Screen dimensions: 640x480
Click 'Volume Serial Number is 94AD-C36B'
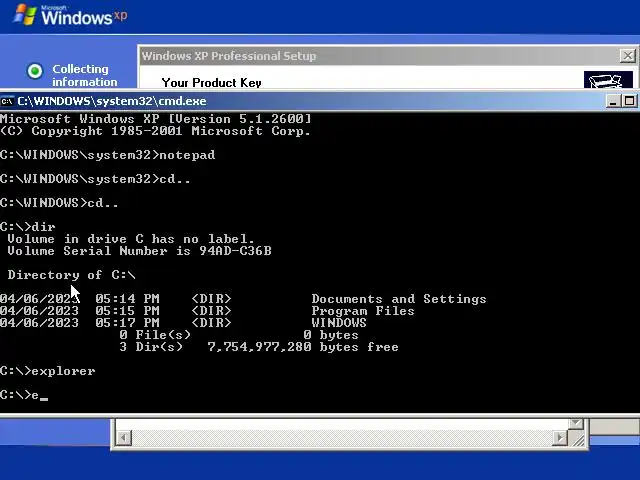pos(139,251)
